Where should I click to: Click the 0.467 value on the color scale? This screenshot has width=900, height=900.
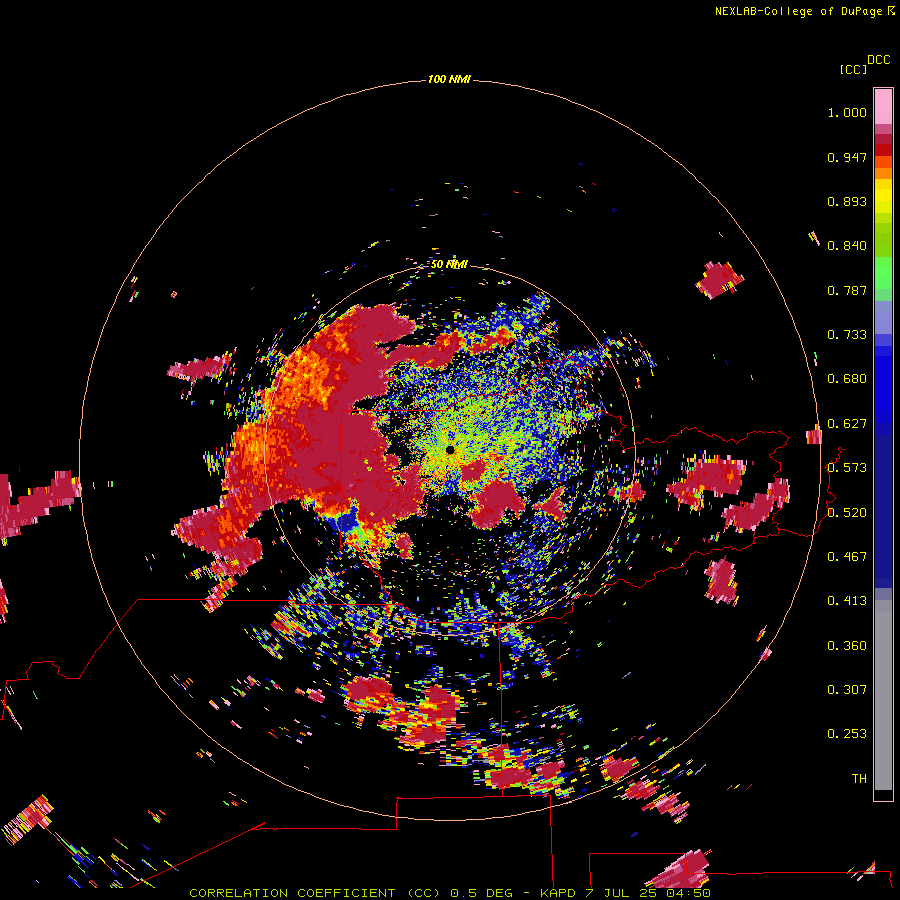pos(847,557)
